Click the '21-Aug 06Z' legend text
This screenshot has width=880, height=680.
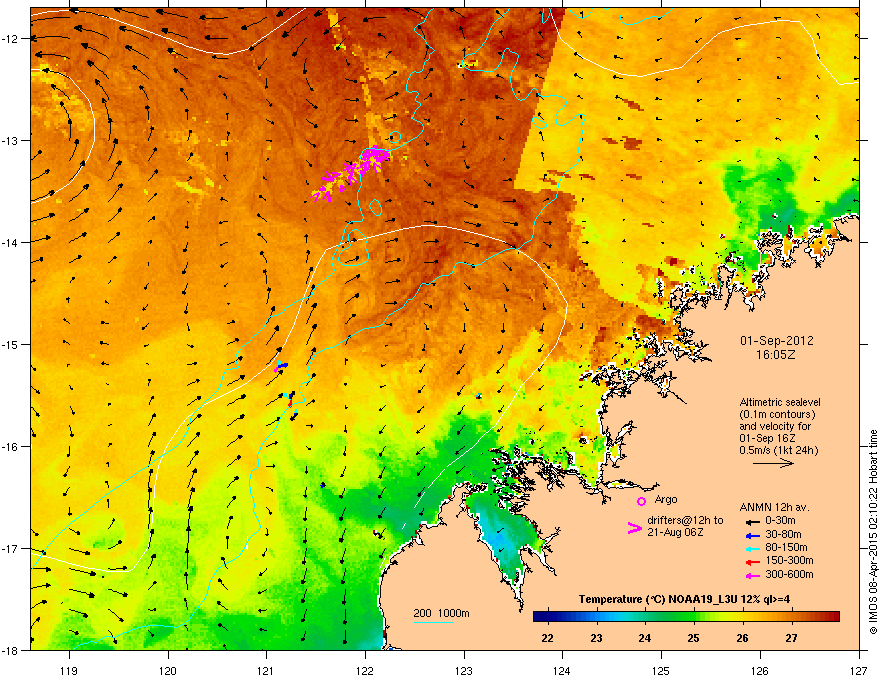pos(675,532)
